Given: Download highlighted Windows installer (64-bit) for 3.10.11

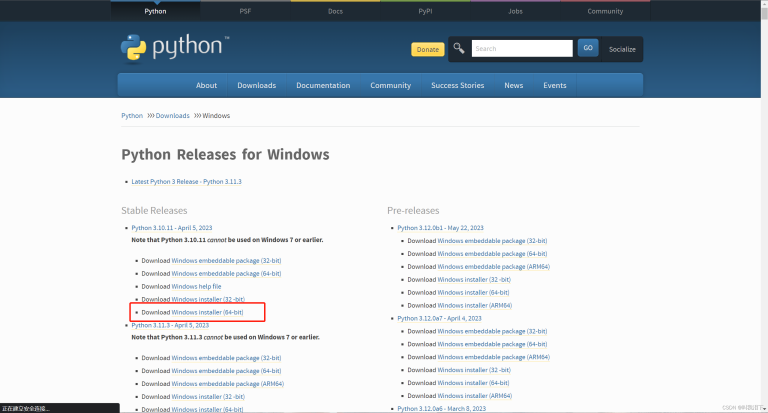Looking at the screenshot, I should [207, 312].
